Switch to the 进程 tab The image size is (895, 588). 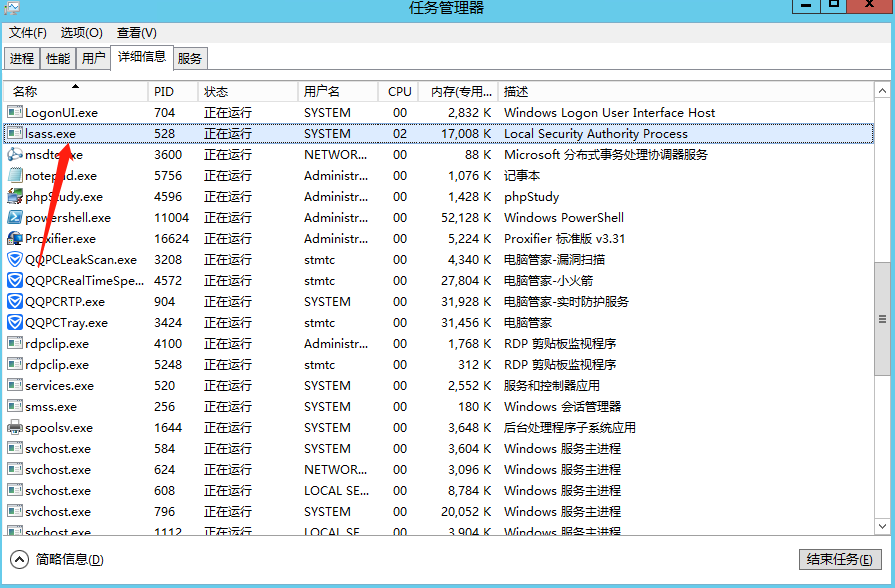tap(22, 58)
